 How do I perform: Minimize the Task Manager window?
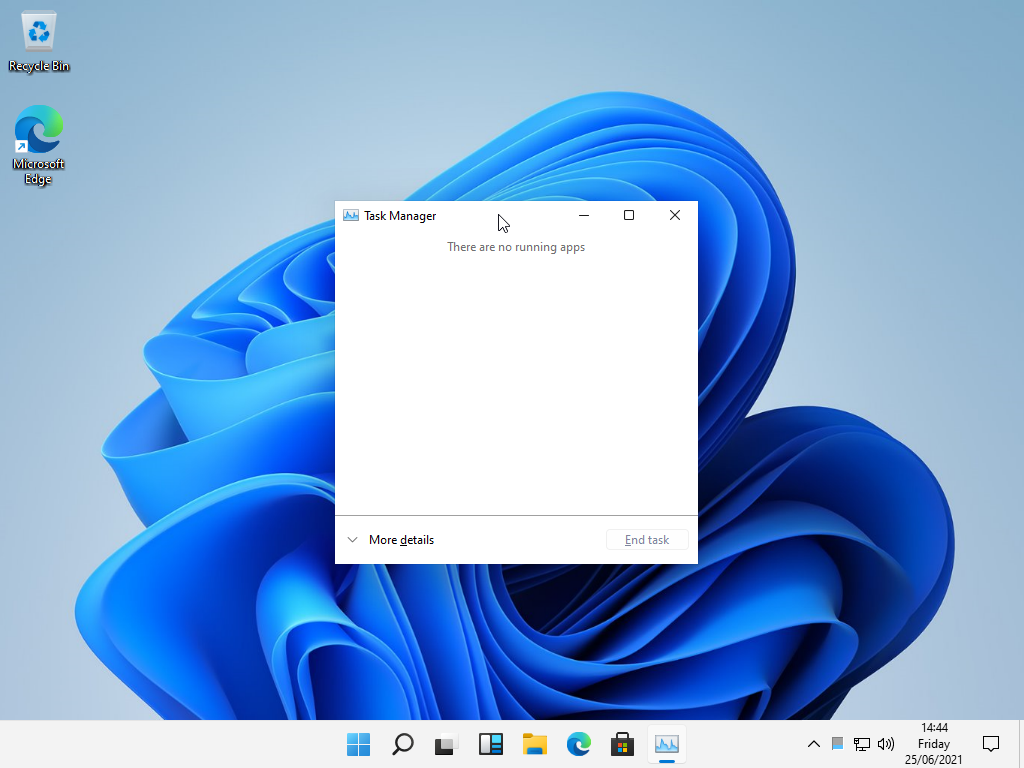pos(584,216)
